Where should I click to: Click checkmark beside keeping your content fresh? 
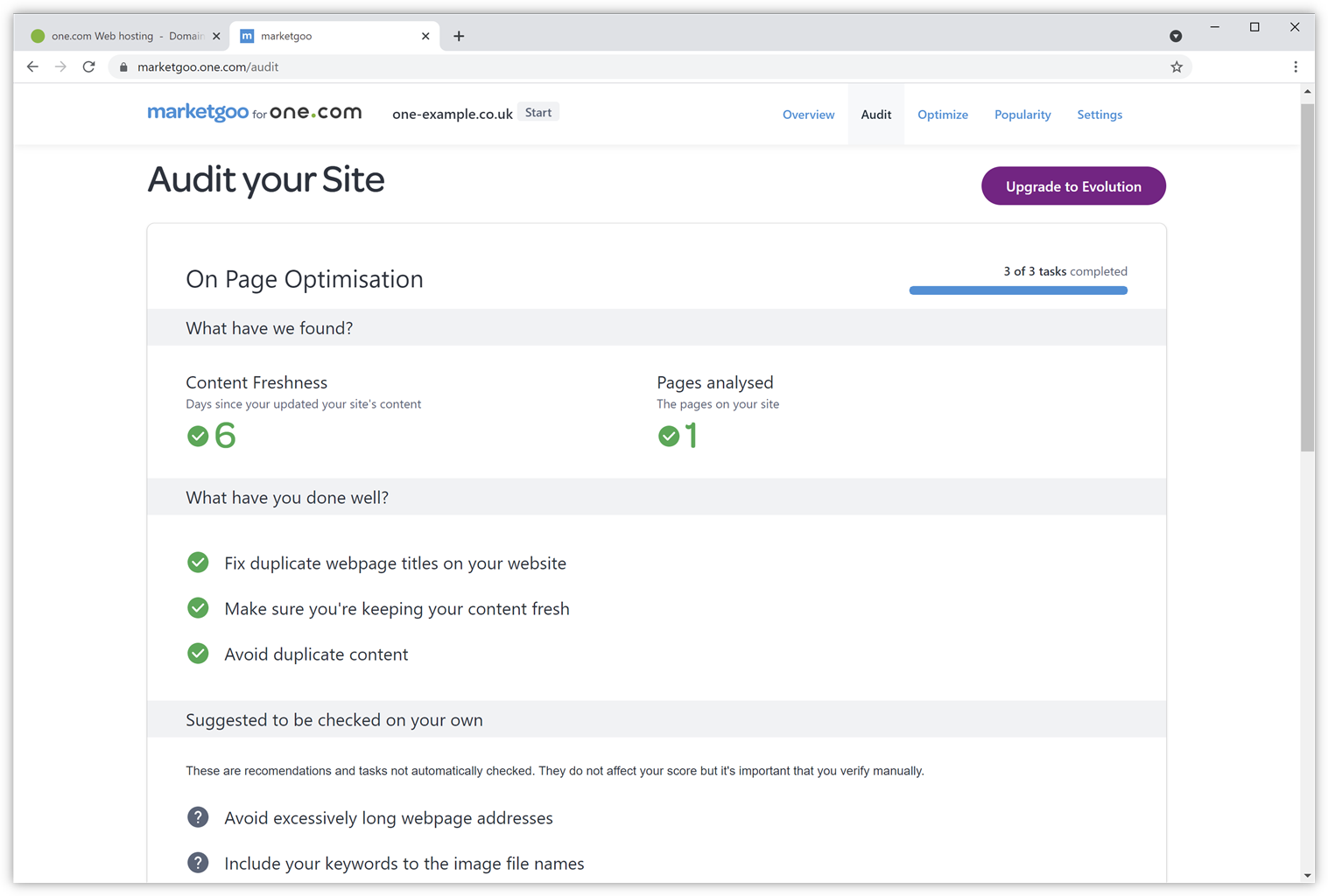point(198,608)
